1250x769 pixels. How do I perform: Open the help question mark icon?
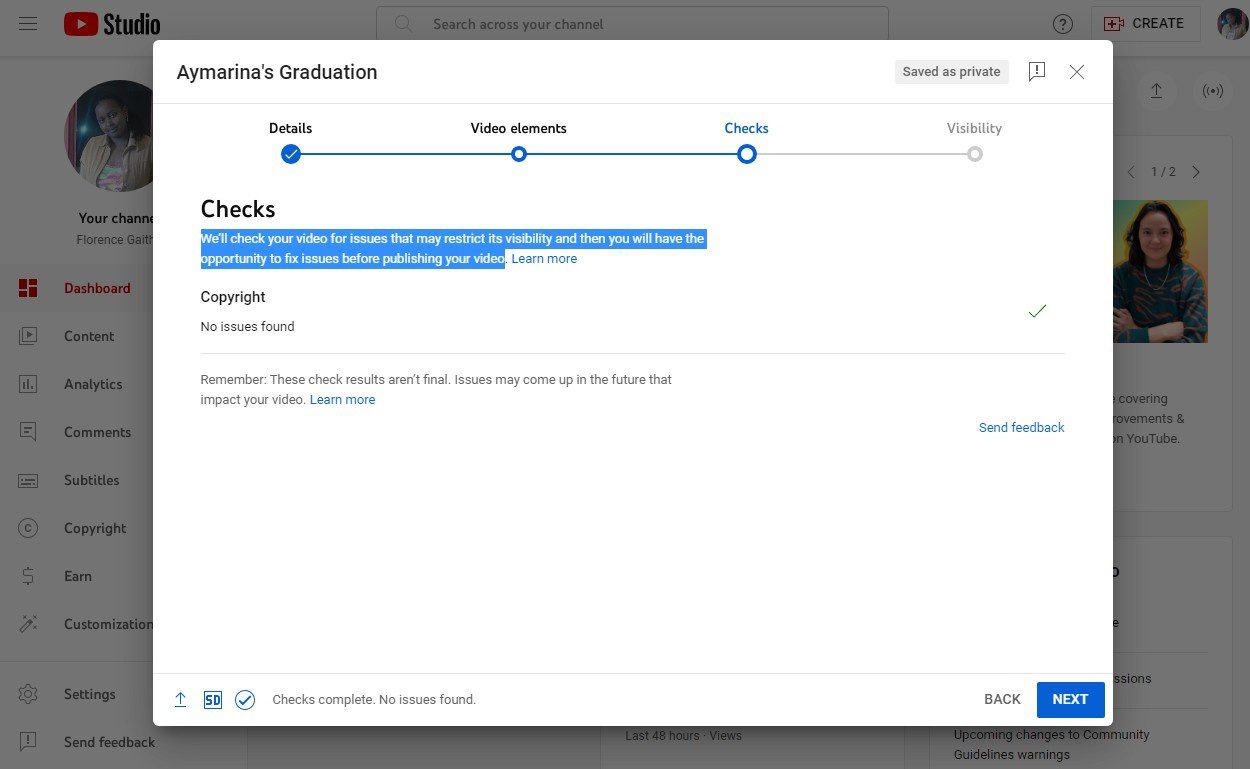pyautogui.click(x=1063, y=24)
